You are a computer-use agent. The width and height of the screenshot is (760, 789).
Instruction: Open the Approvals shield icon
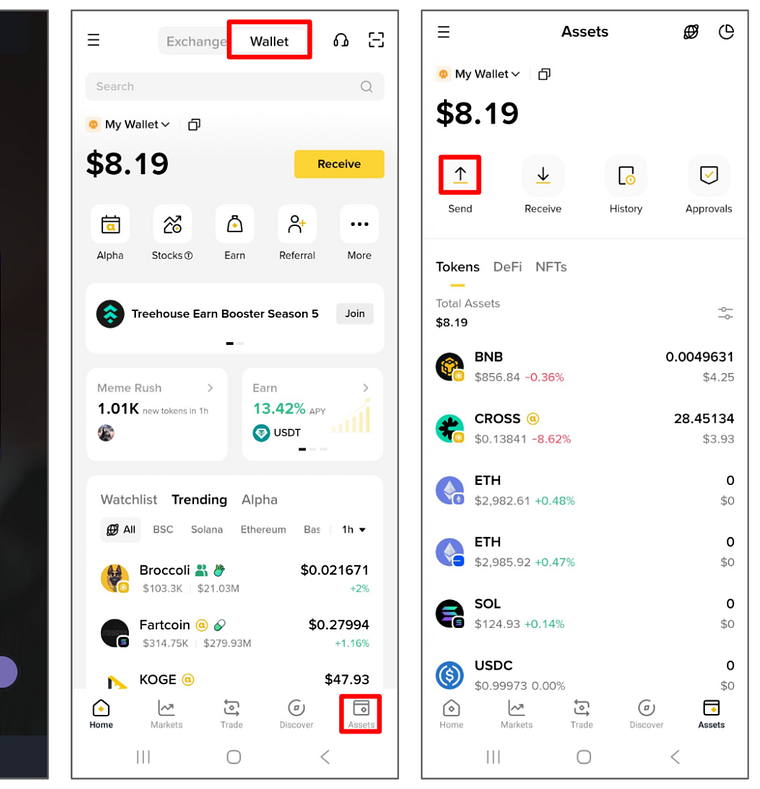pyautogui.click(x=708, y=176)
